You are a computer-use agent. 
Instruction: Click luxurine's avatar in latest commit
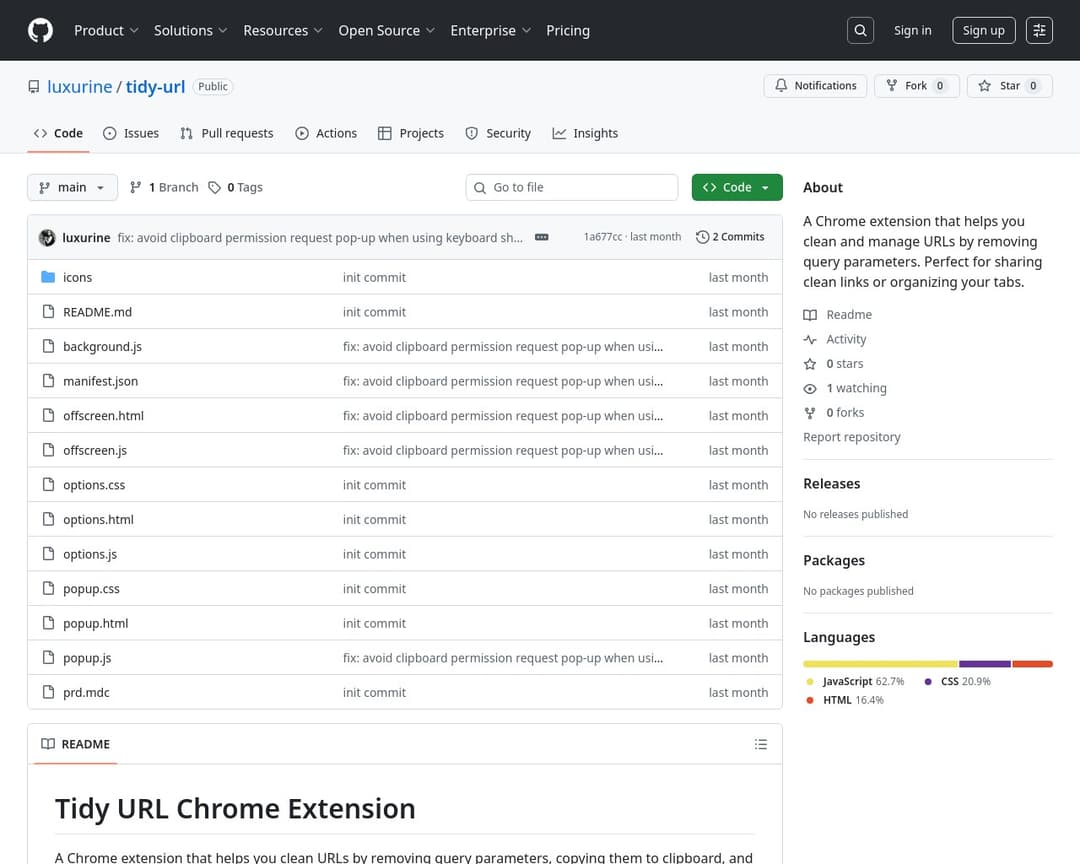pos(47,237)
